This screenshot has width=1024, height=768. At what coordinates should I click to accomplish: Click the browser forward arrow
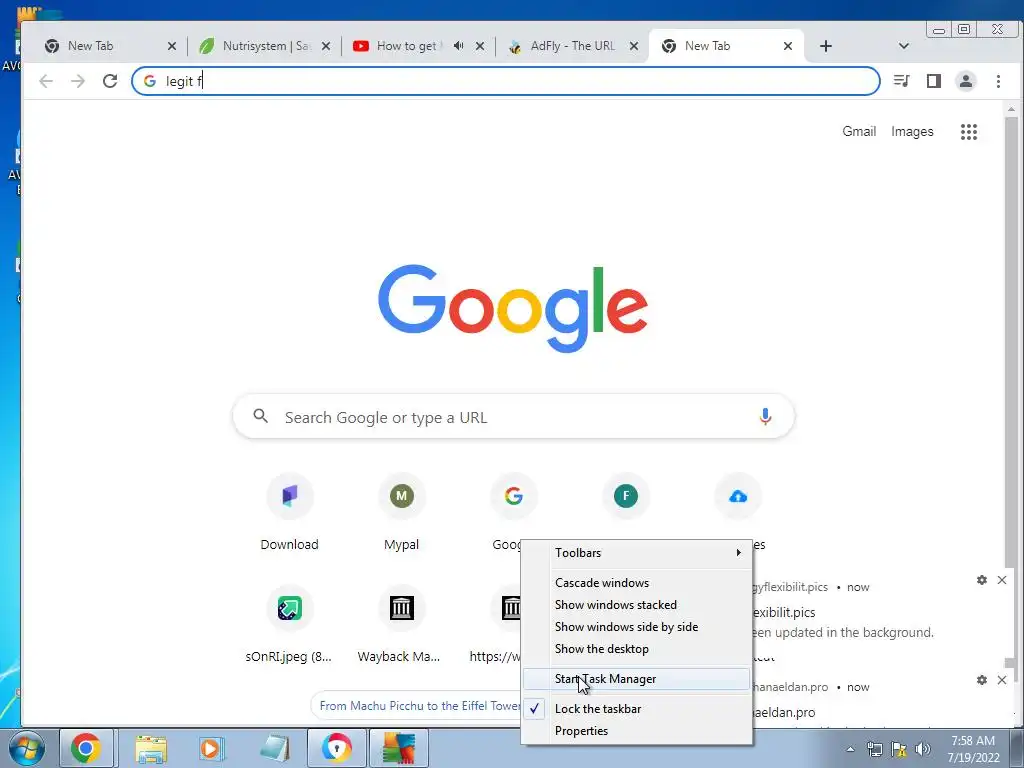(x=78, y=81)
